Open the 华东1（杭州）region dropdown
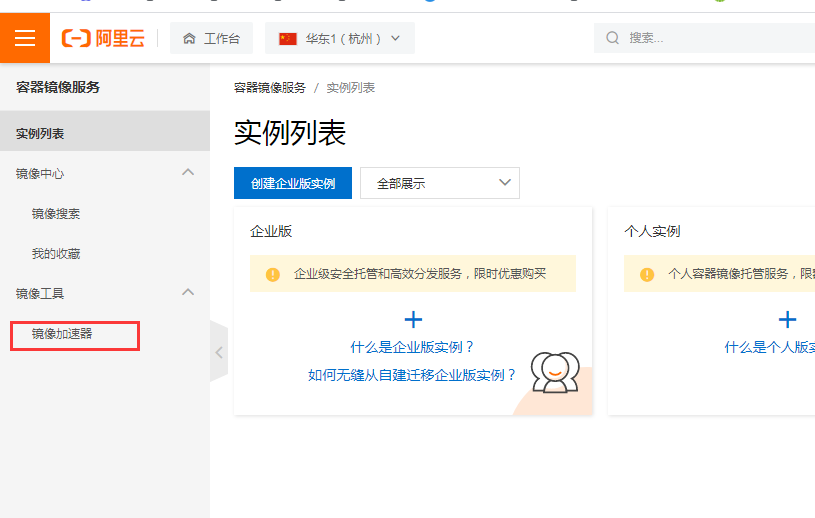This screenshot has height=518, width=815. click(340, 38)
